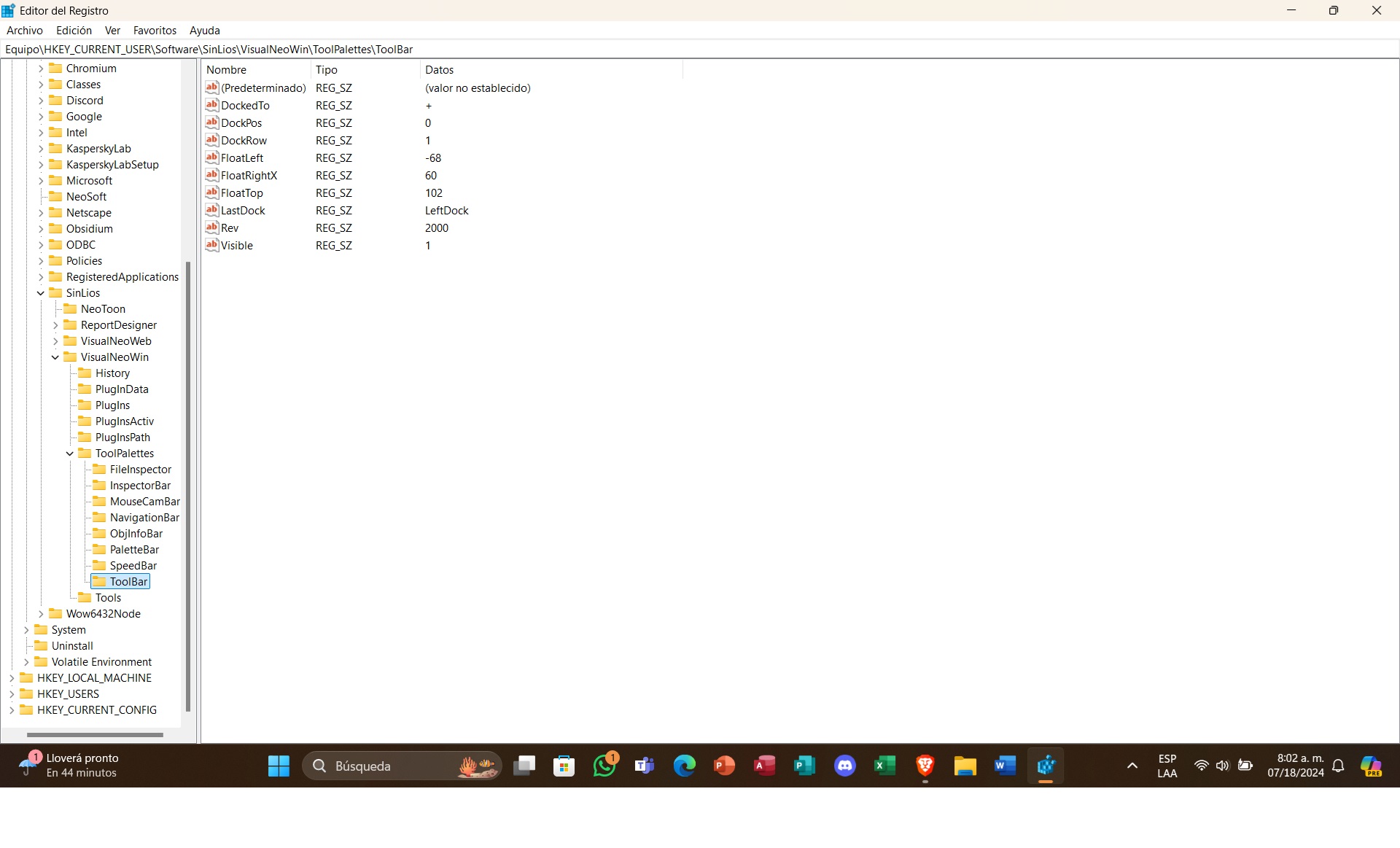The width and height of the screenshot is (1400, 848).
Task: Collapse the ToolPalettes key
Action: point(70,454)
